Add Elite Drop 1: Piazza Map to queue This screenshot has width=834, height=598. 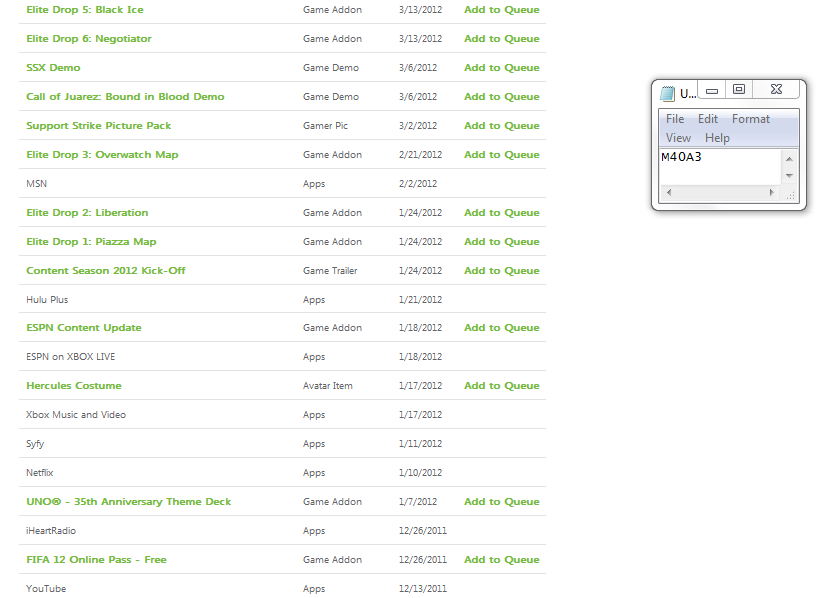(x=502, y=242)
